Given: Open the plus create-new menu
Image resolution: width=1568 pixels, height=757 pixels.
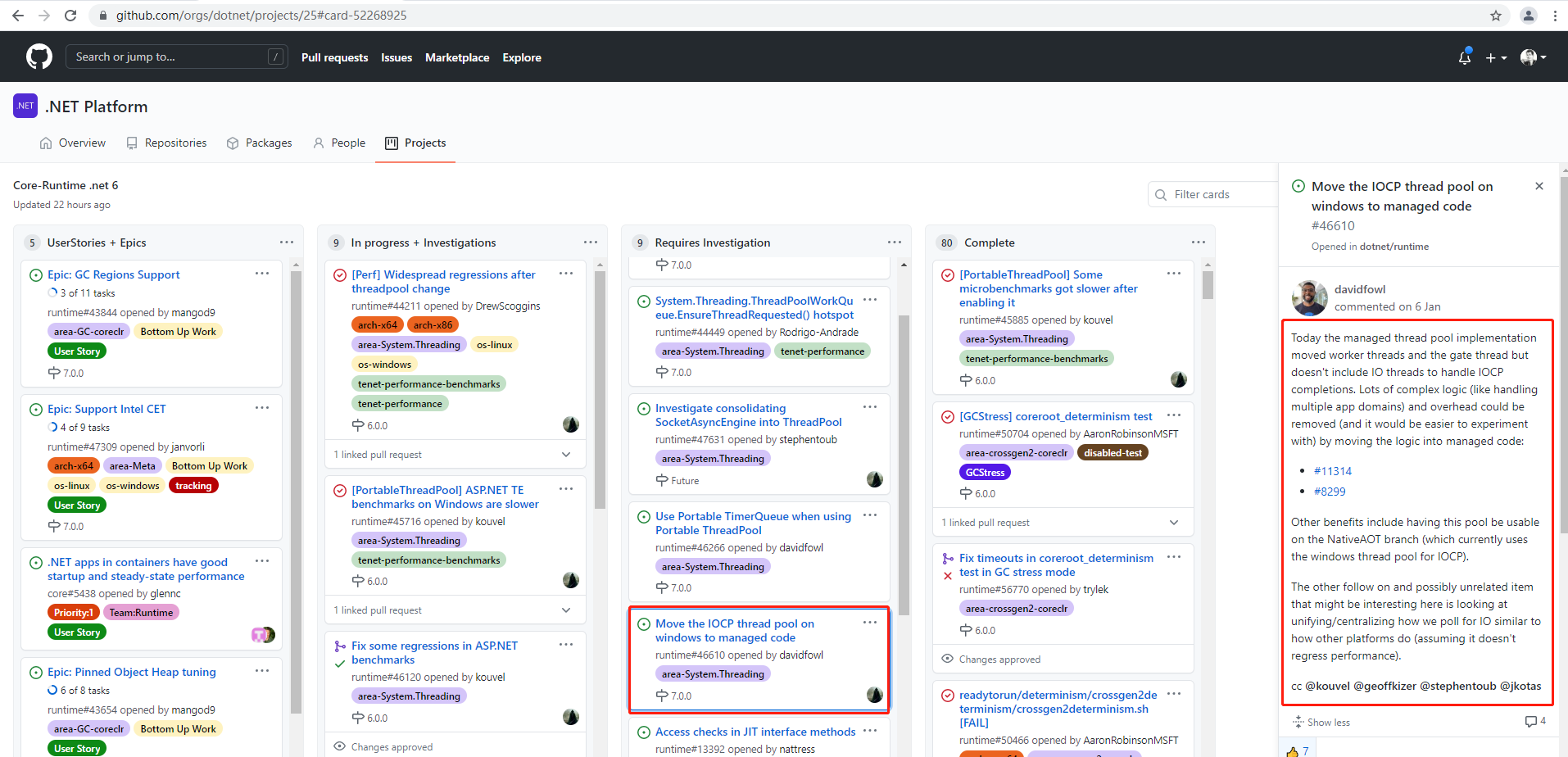Looking at the screenshot, I should coord(1496,57).
